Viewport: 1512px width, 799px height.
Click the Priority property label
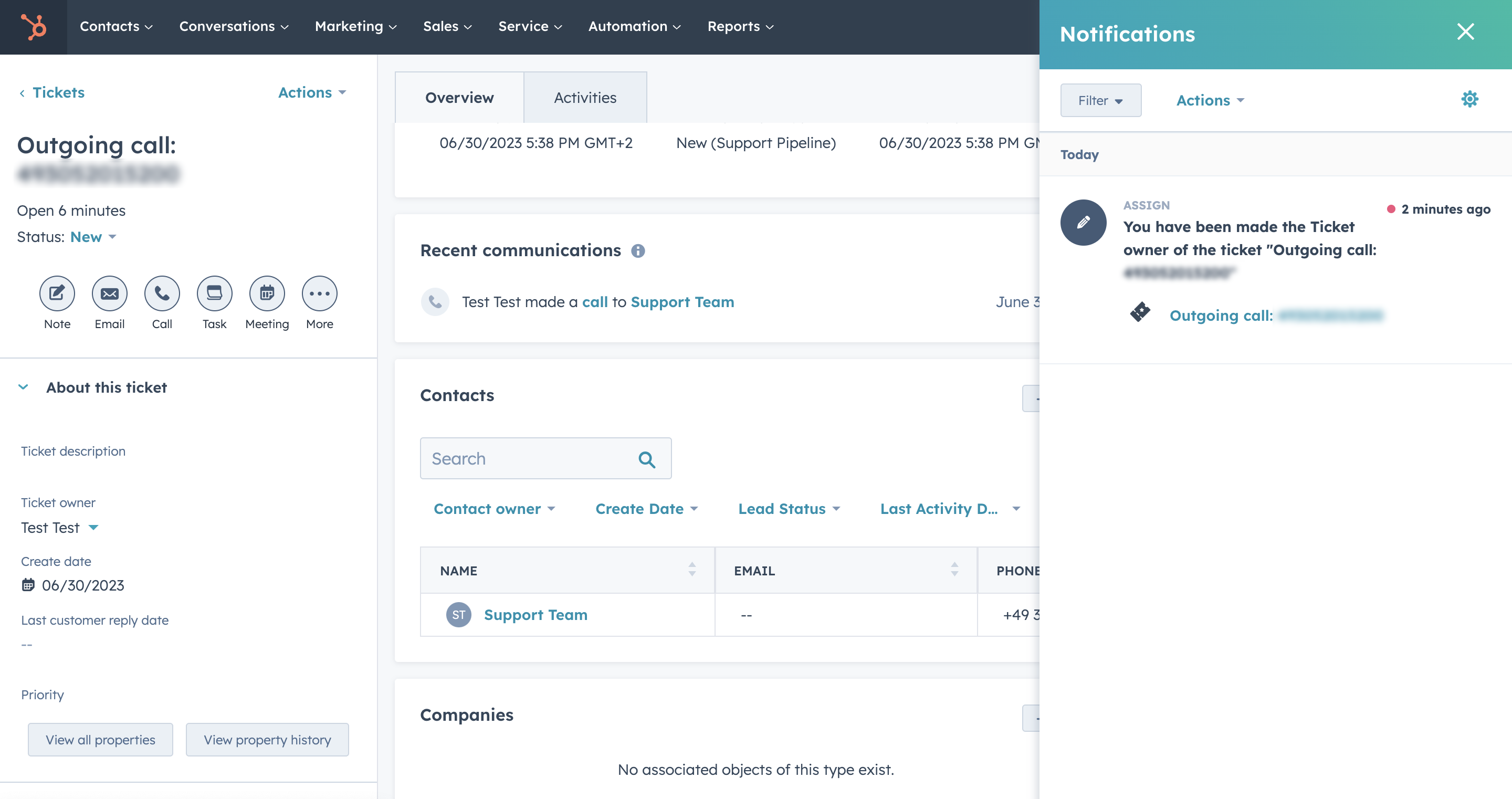pyautogui.click(x=42, y=695)
